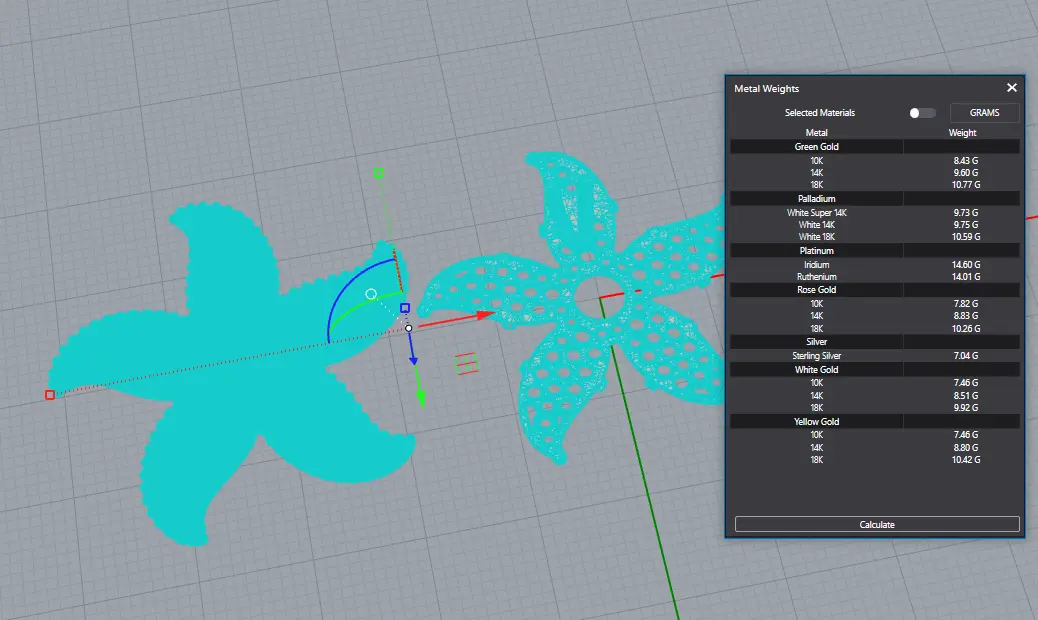Click the blue square scale handle near gumball center
This screenshot has width=1038, height=620.
(x=405, y=308)
